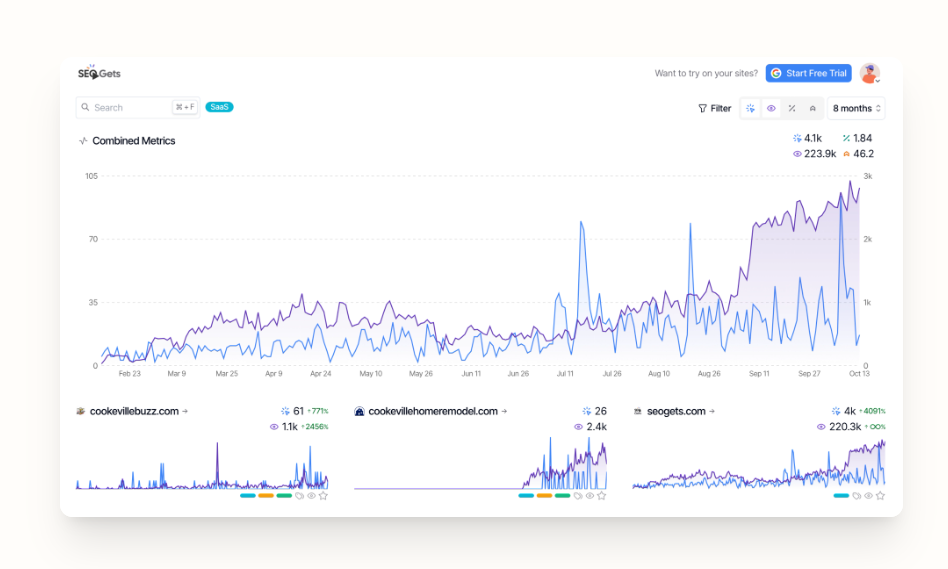
Task: Click the cookevillebuzz.com sparkline chart
Action: click(202, 464)
